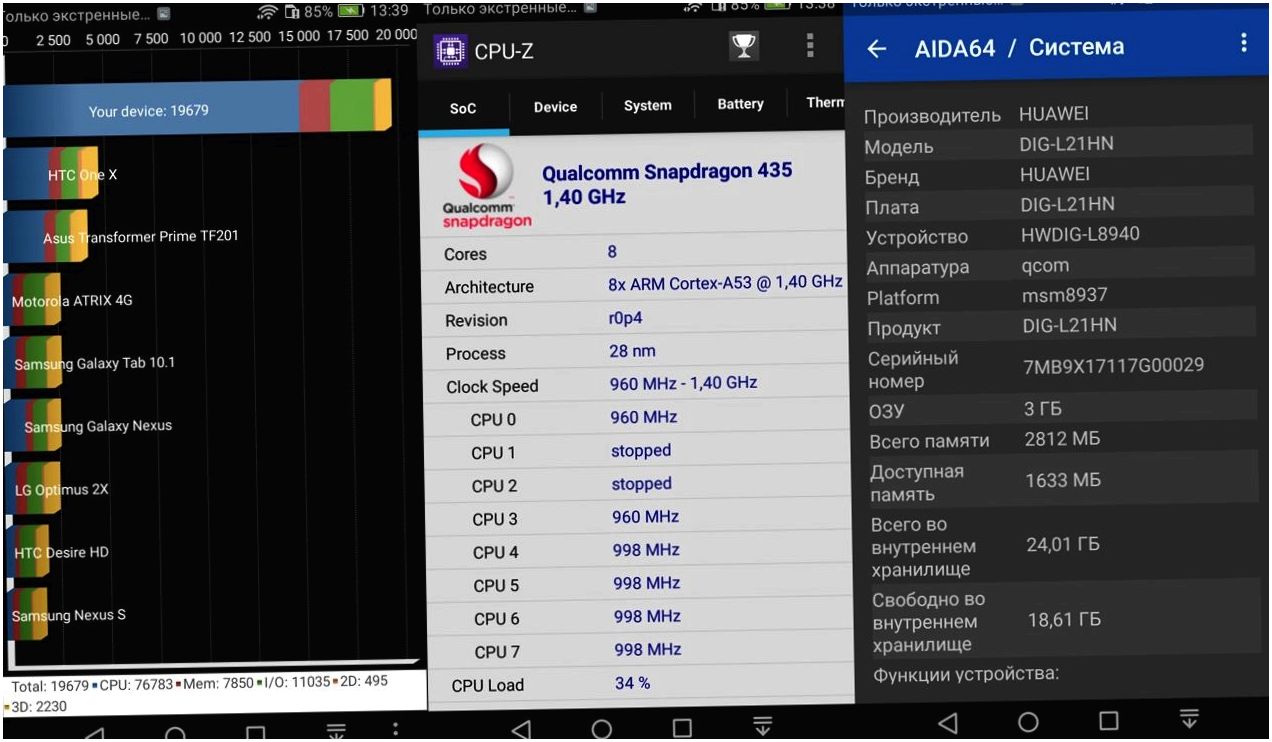Tap the Qualcomm Snapdragon logo
Image resolution: width=1272 pixels, height=742 pixels.
(x=486, y=187)
